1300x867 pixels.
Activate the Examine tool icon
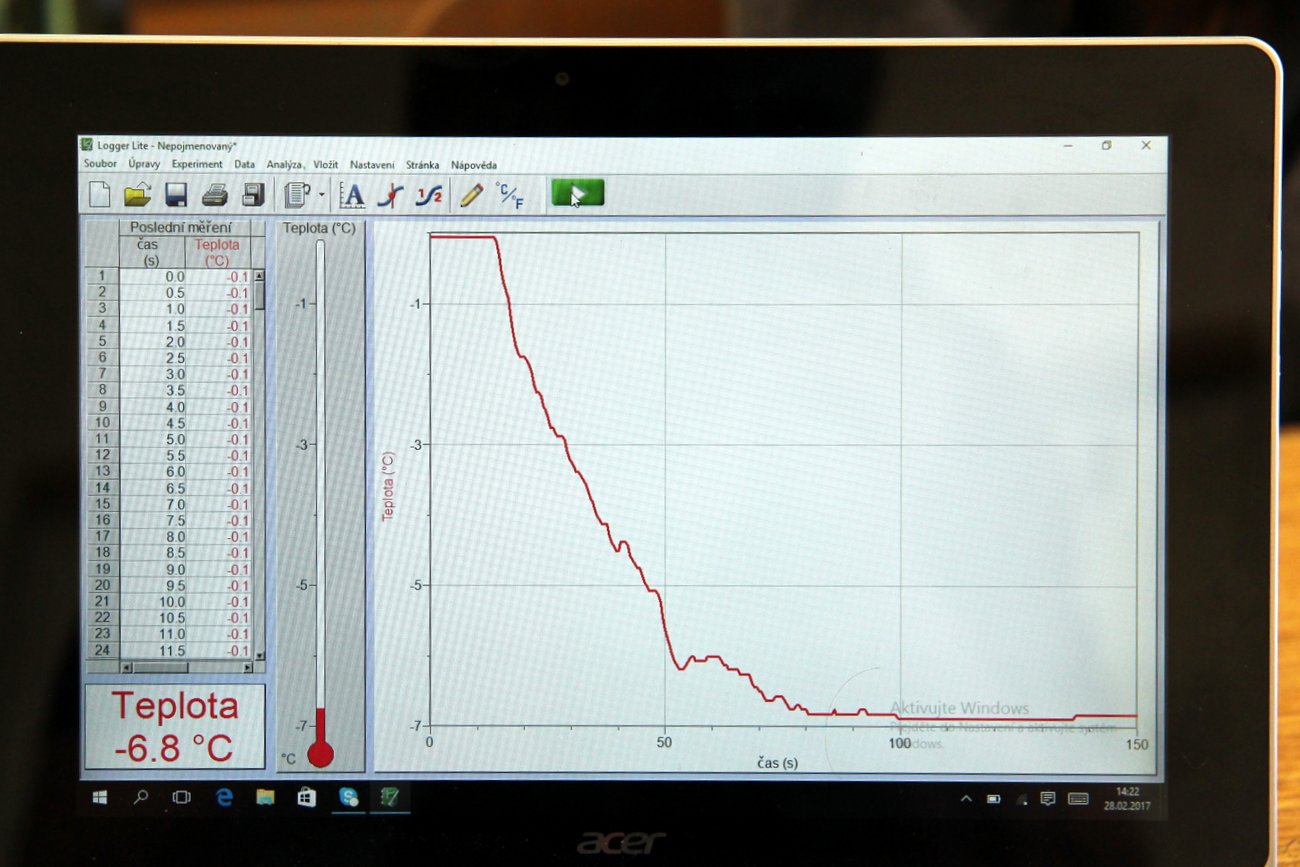(390, 195)
